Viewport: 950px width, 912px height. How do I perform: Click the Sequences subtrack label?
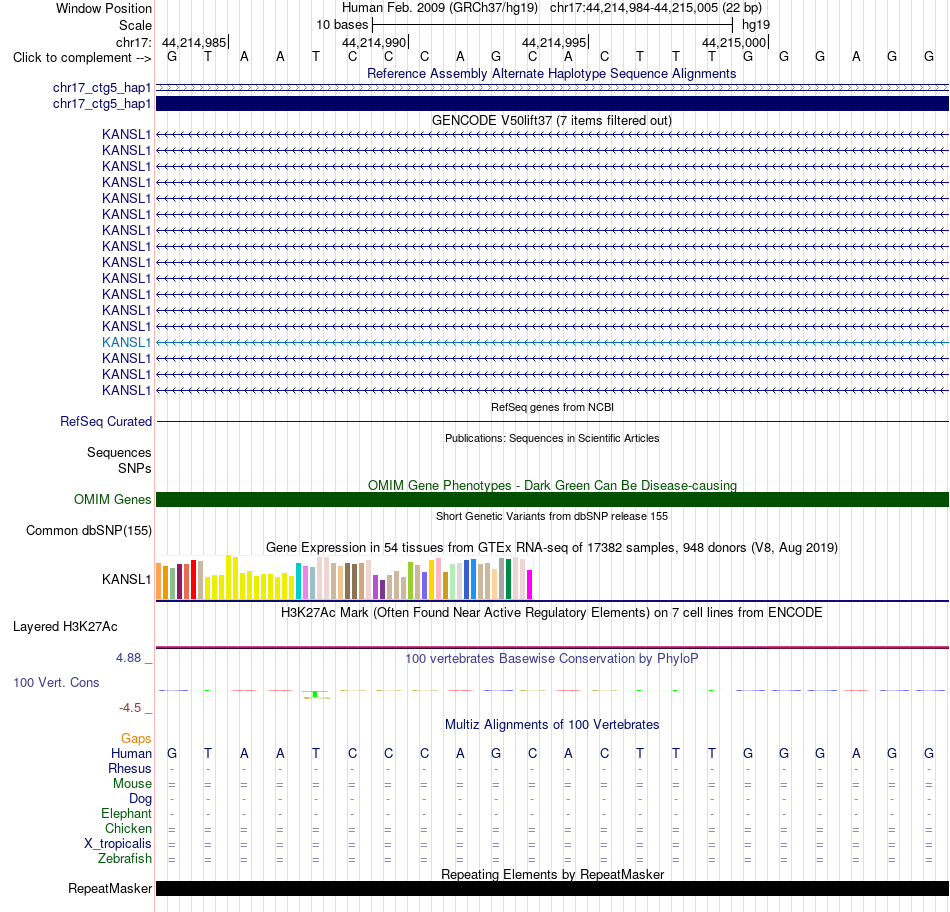(x=119, y=453)
